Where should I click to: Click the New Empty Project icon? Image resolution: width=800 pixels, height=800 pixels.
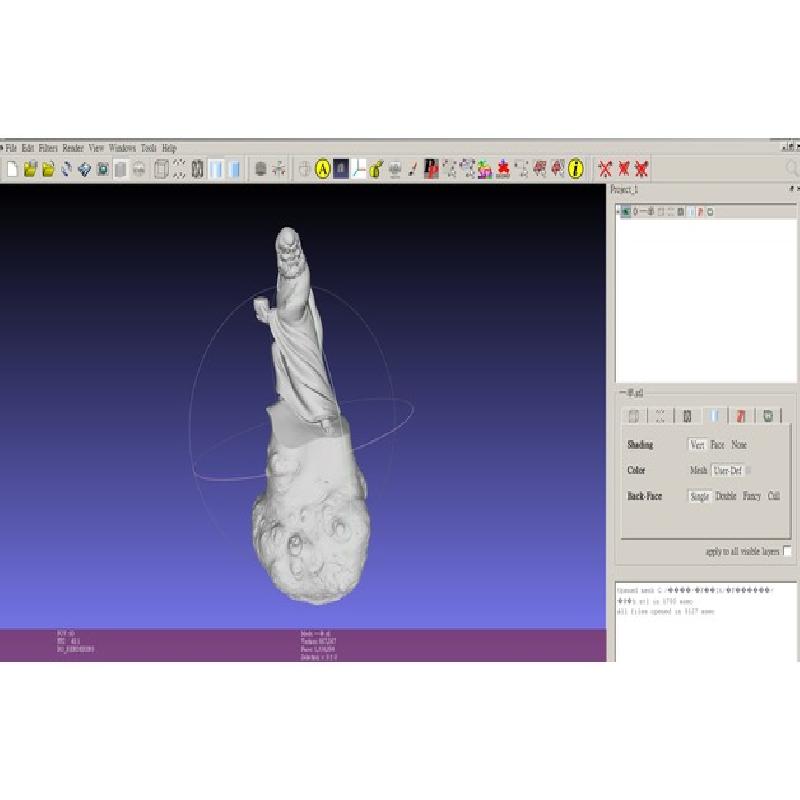tap(12, 169)
